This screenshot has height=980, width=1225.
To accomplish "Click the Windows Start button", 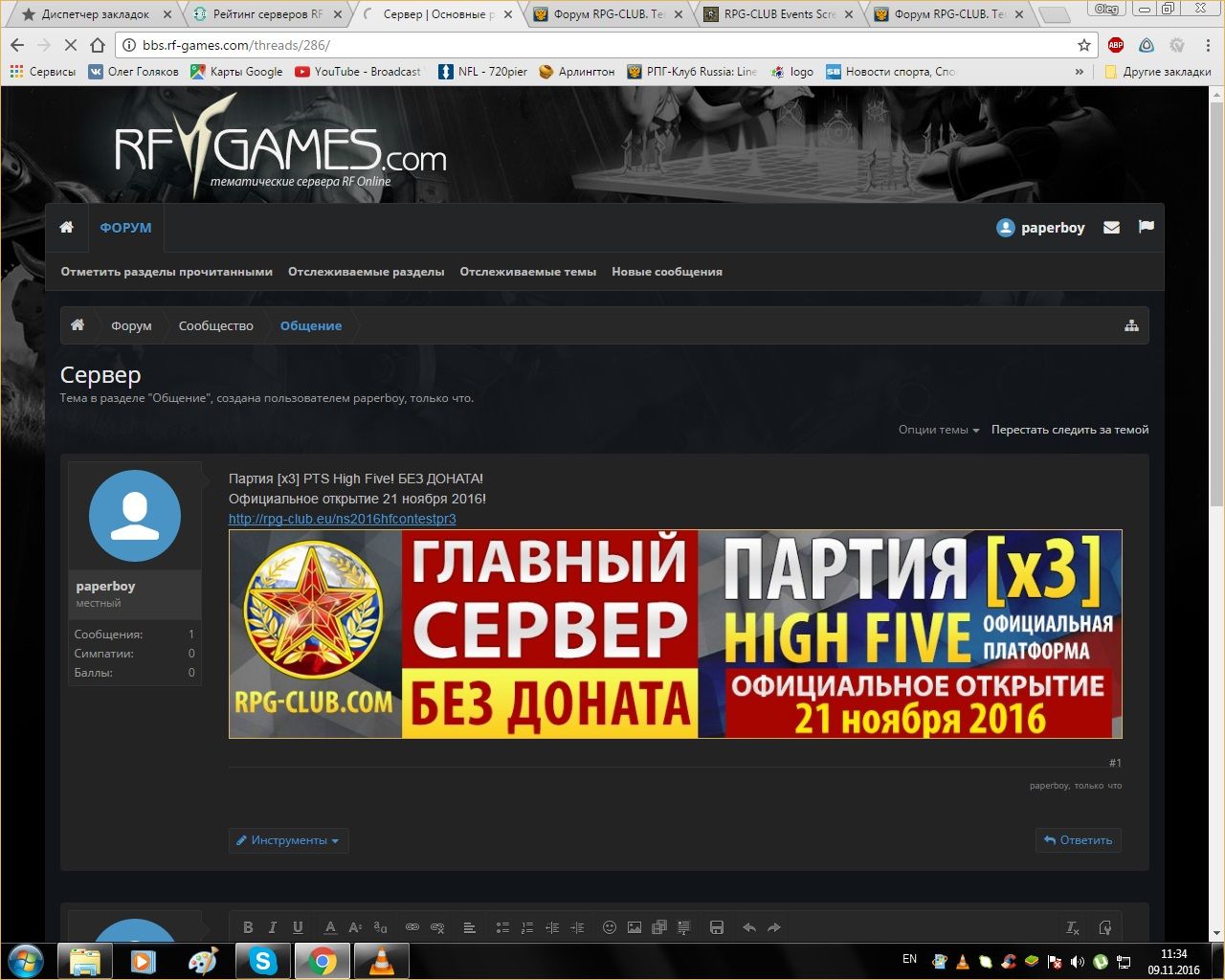I will 26,960.
